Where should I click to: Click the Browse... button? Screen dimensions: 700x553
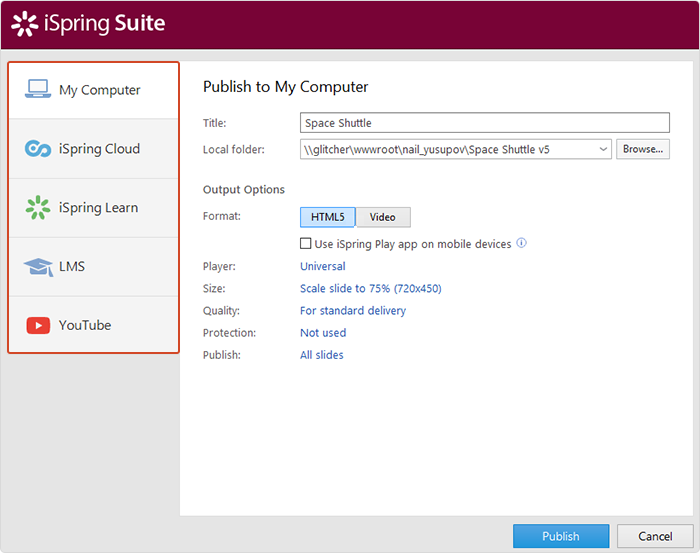click(x=643, y=149)
